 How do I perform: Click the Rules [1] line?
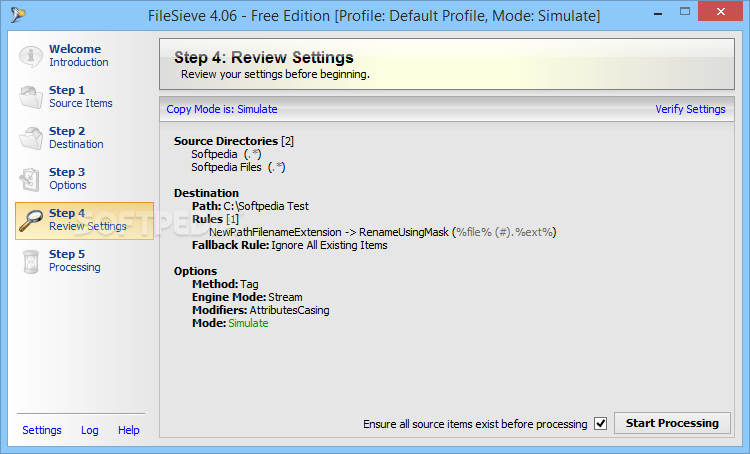click(x=215, y=219)
